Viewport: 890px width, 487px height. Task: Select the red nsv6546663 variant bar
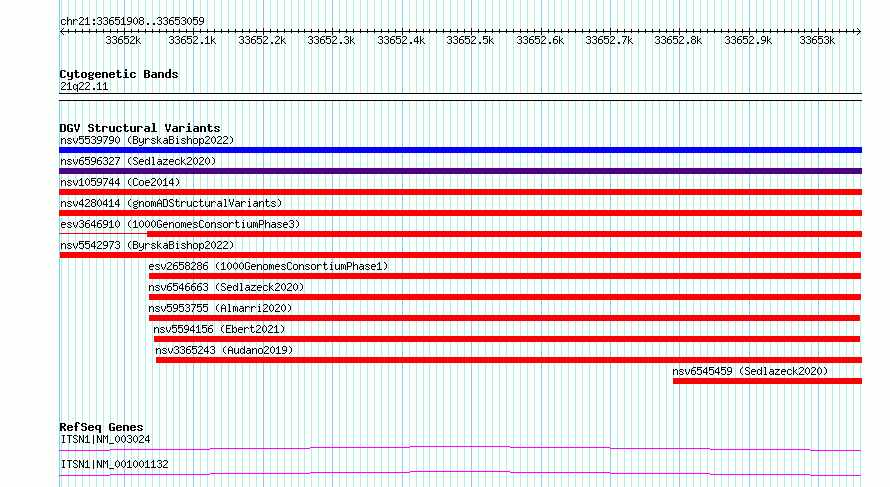click(x=505, y=297)
